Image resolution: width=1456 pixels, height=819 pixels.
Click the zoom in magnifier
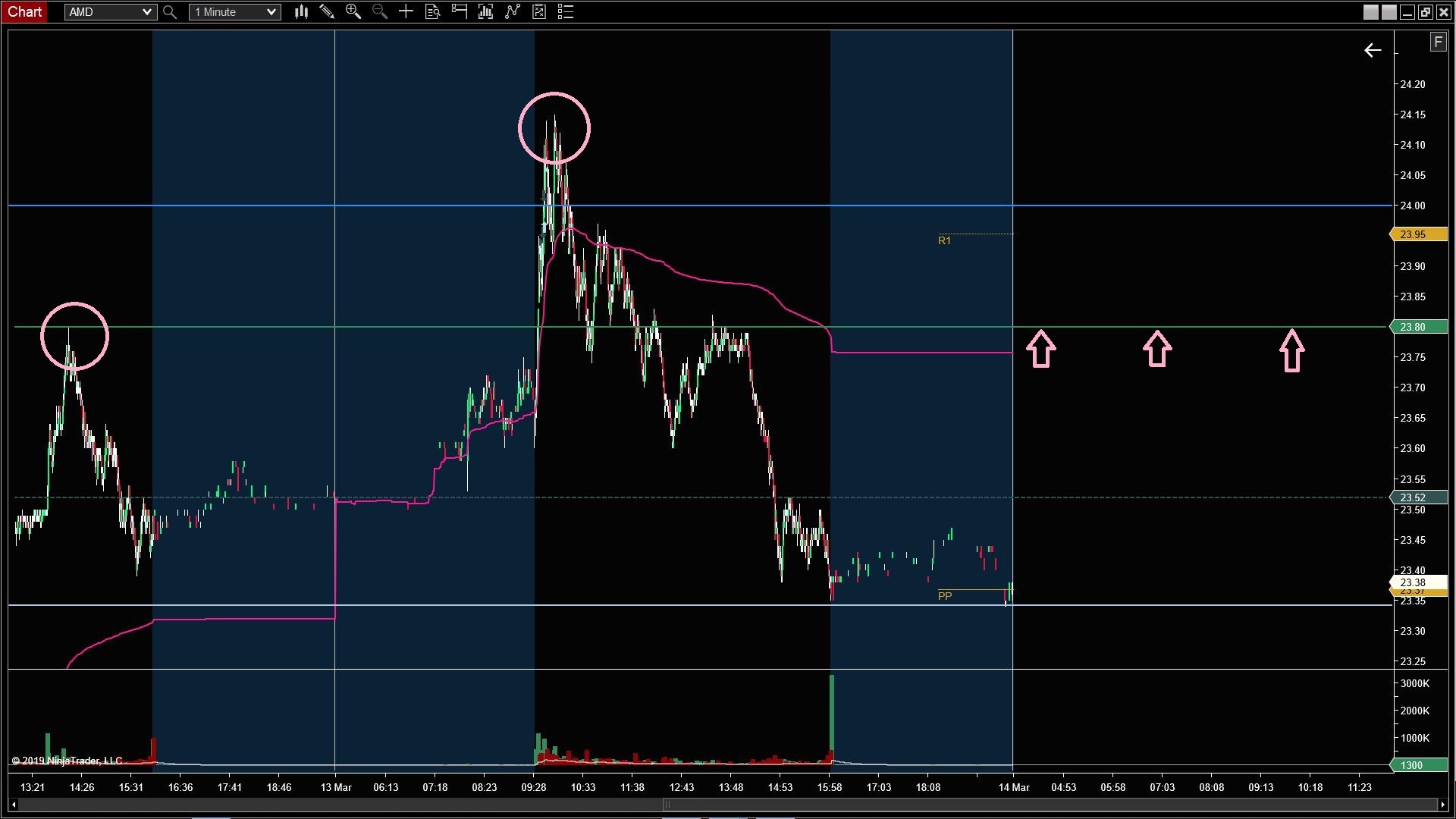353,11
